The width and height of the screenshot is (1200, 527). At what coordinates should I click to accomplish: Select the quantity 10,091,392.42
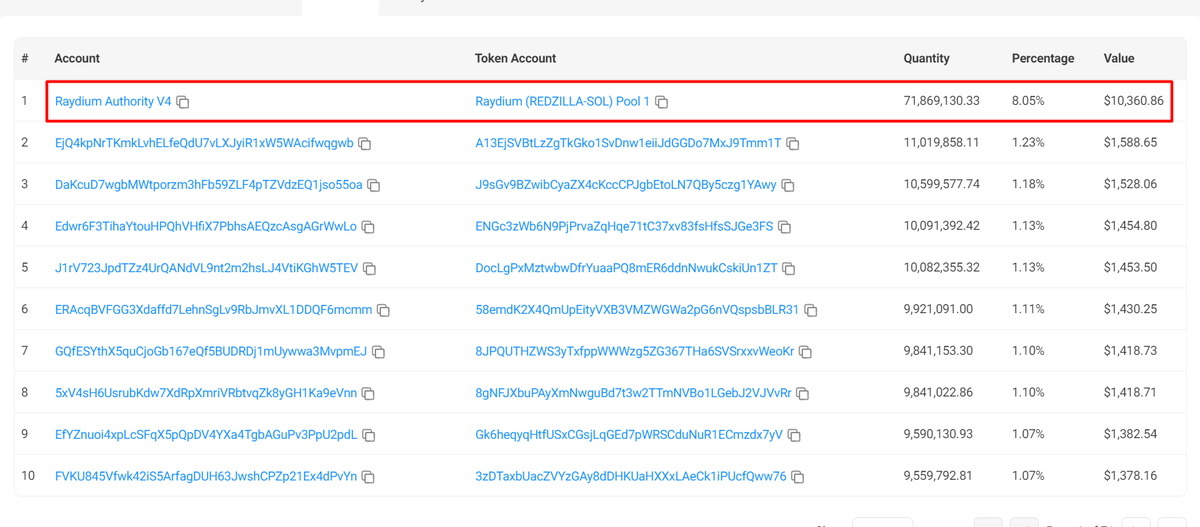[942, 226]
